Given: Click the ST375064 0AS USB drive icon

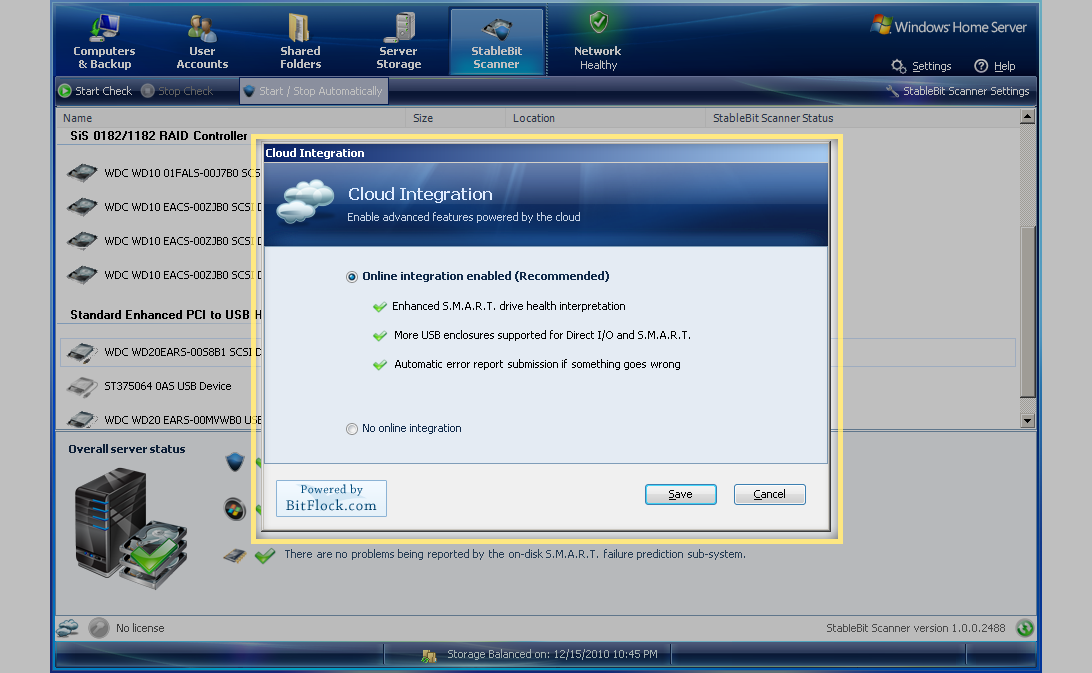Looking at the screenshot, I should click(x=82, y=386).
